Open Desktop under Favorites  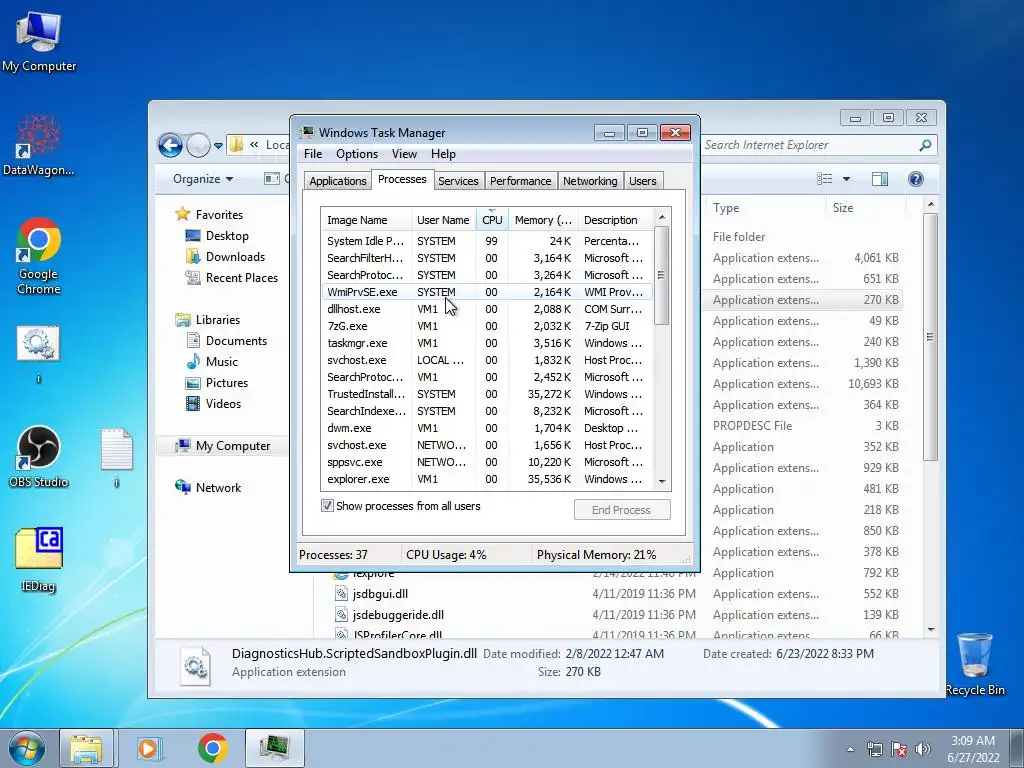217,236
